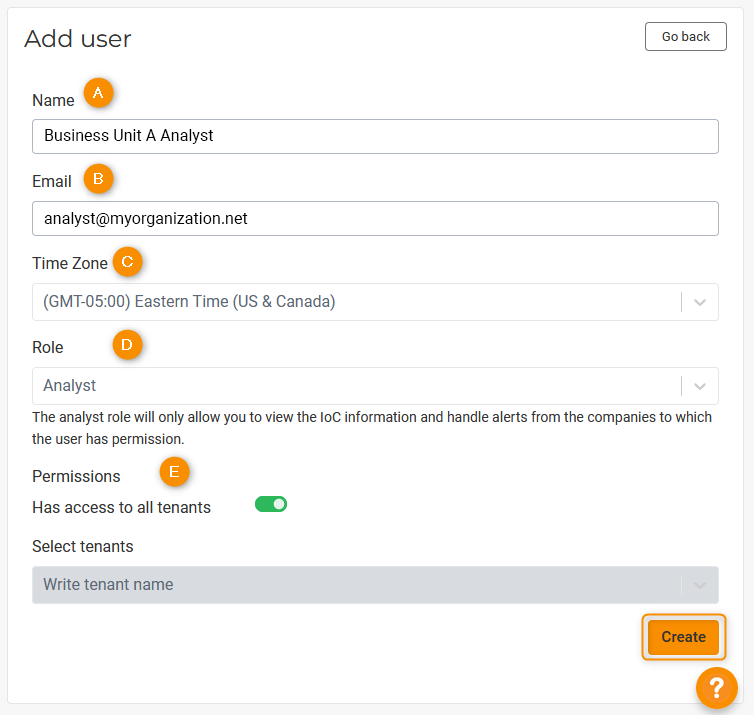Click the Eastern Time zone selection box
This screenshot has width=754, height=715.
pyautogui.click(x=355, y=302)
